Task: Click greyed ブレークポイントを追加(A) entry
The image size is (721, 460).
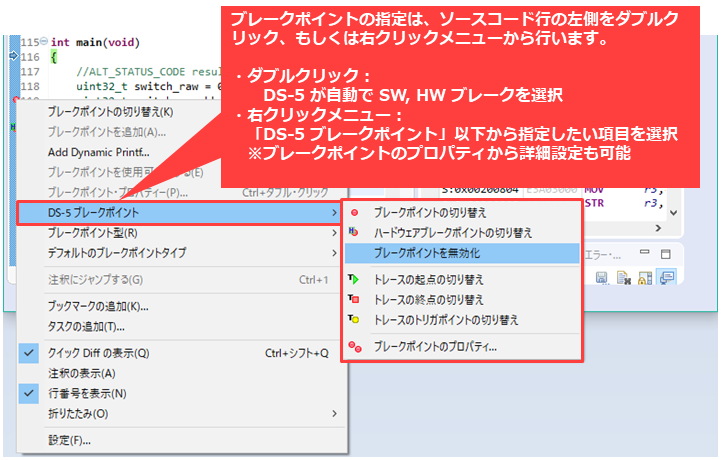Action: click(107, 132)
